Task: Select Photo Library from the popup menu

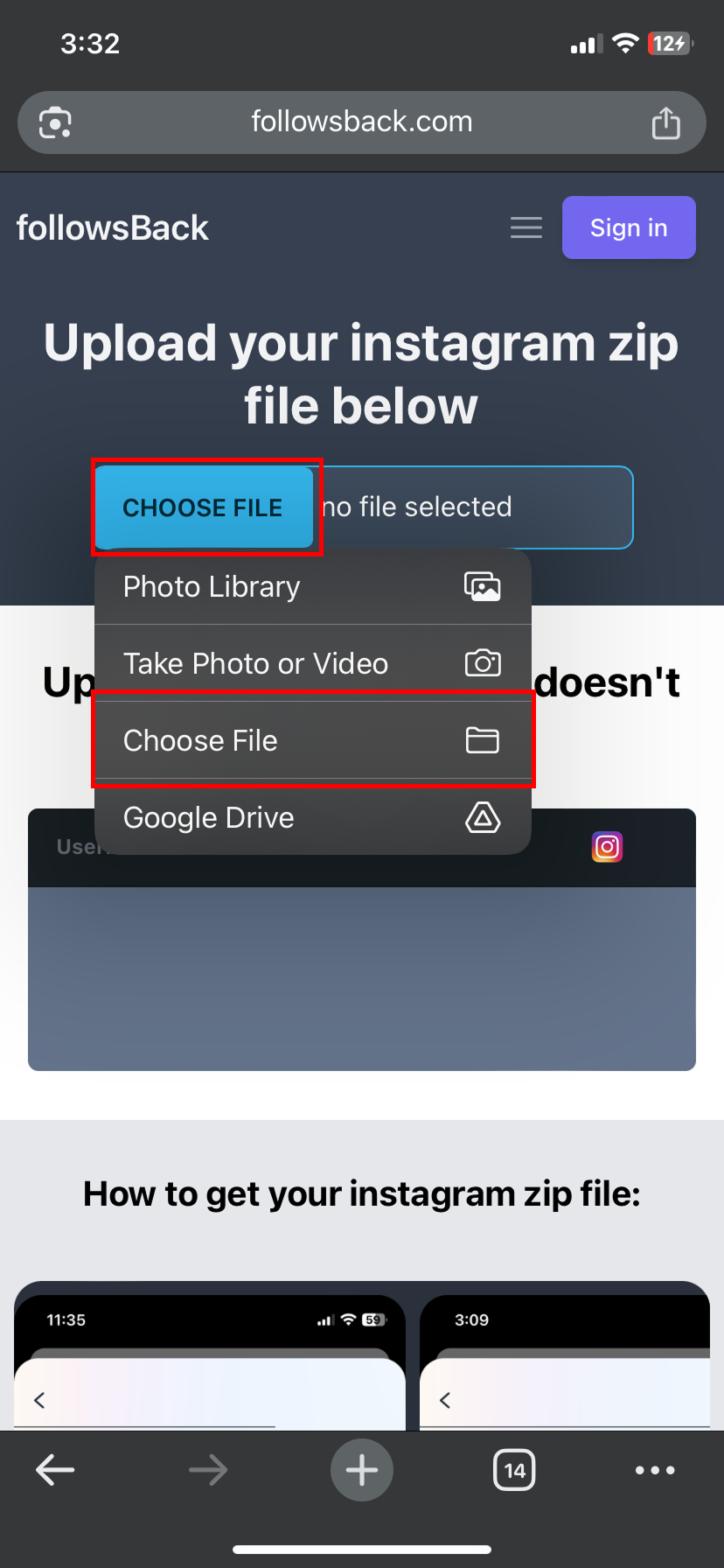Action: click(313, 586)
